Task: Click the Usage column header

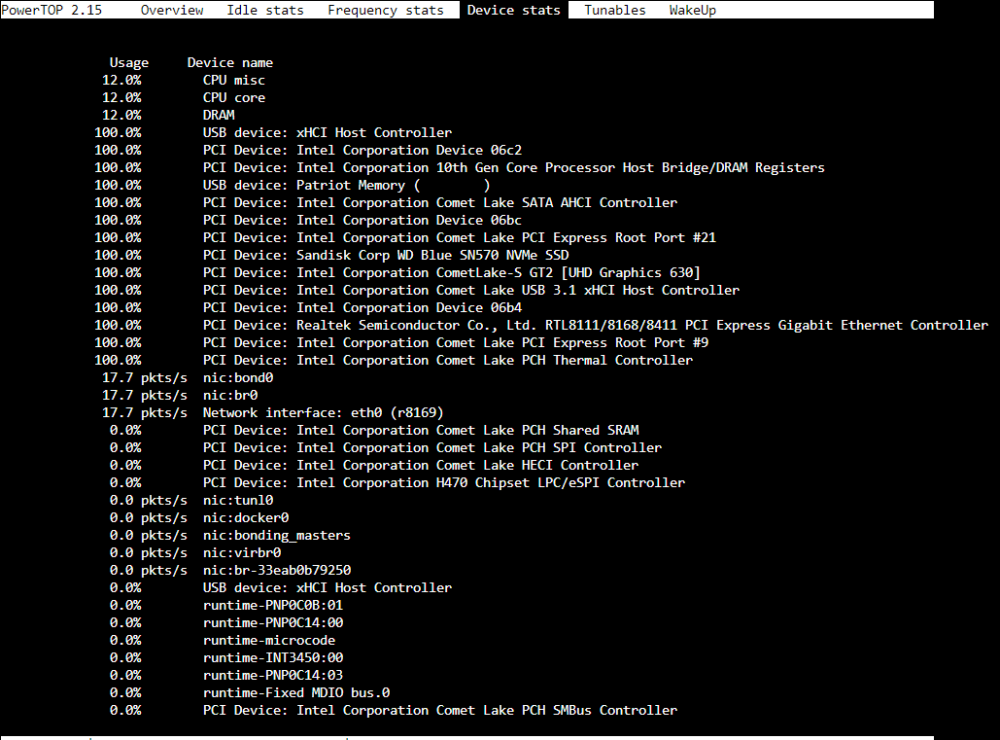Action: 129,63
